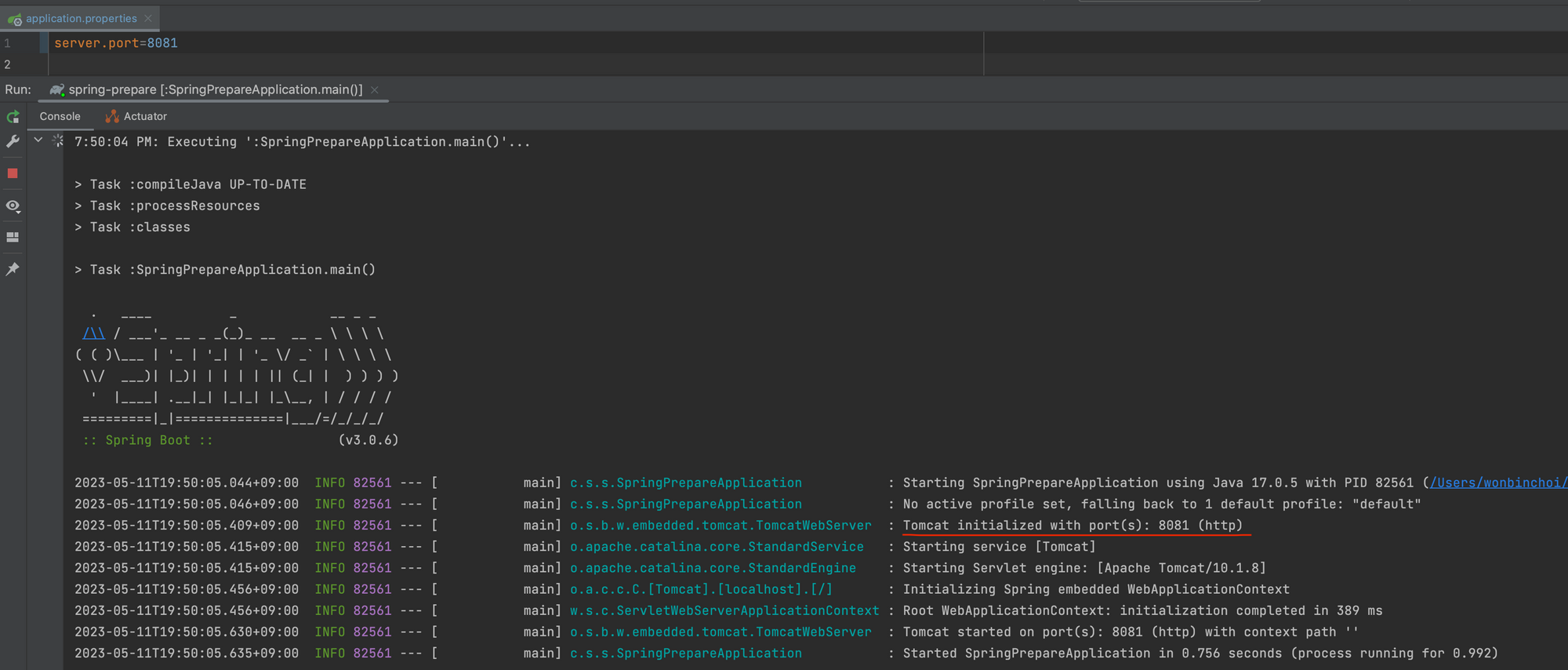This screenshot has height=670, width=1568.
Task: Stop the running application with red square
Action: [13, 173]
